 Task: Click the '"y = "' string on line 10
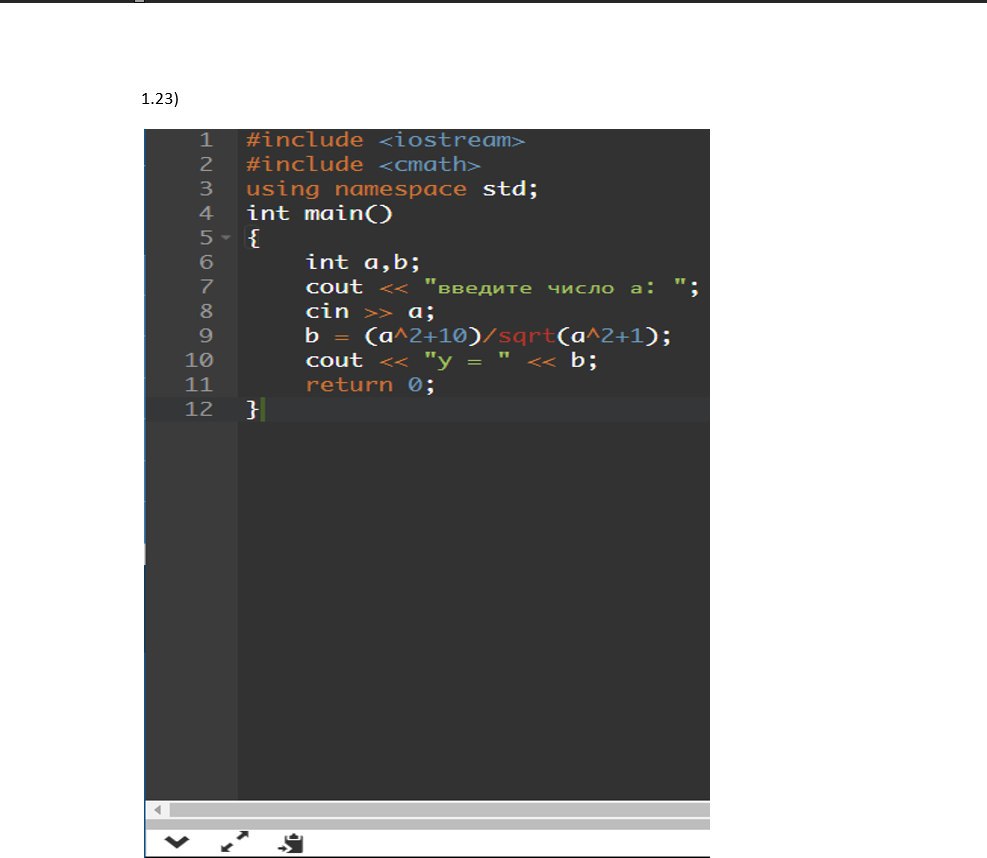[x=467, y=361]
